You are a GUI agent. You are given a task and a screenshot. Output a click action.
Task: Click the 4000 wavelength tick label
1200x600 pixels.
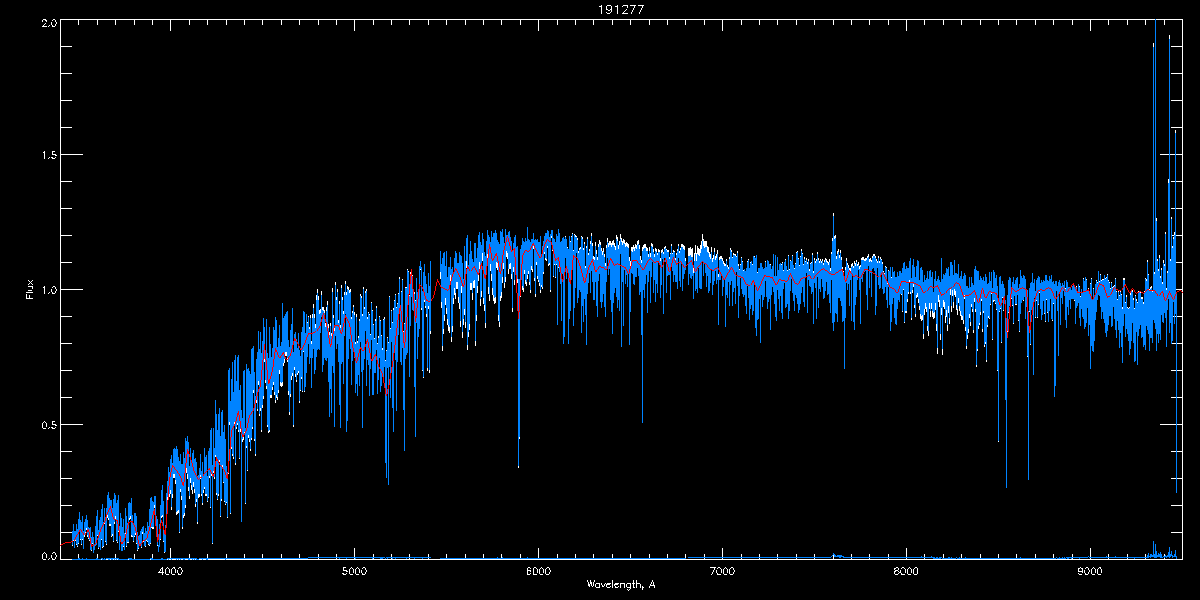point(170,571)
